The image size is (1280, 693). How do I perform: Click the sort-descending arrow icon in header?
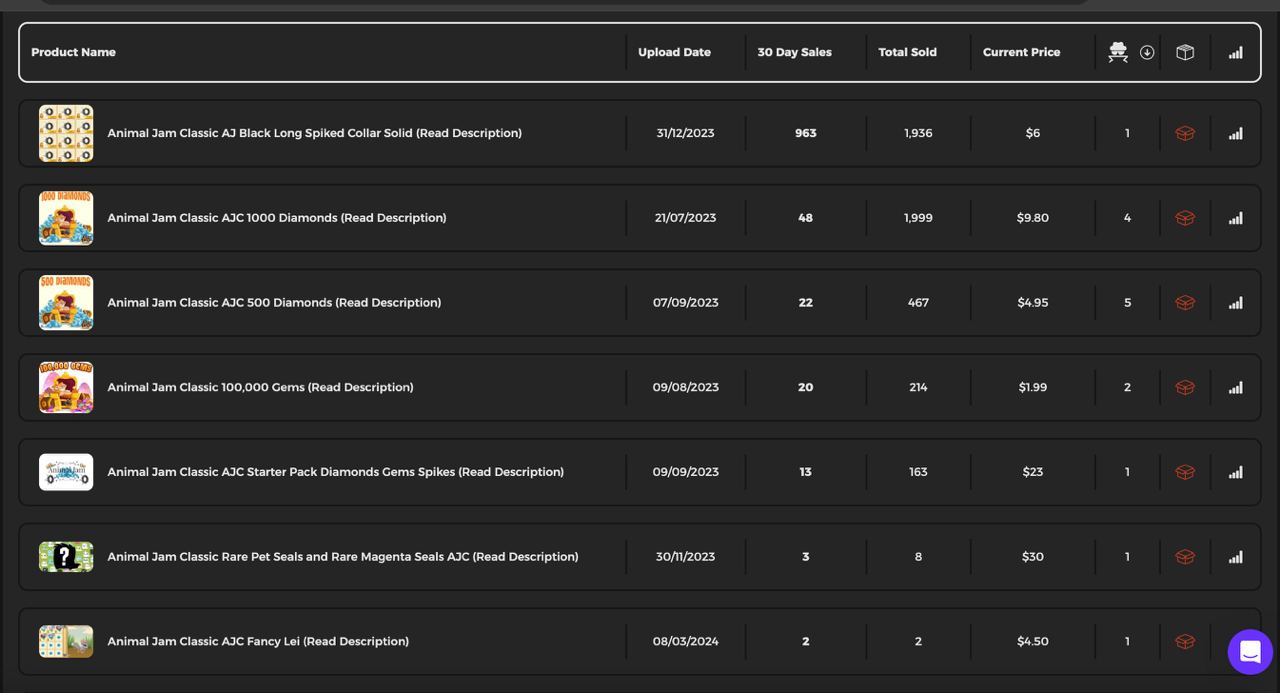pyautogui.click(x=1147, y=52)
